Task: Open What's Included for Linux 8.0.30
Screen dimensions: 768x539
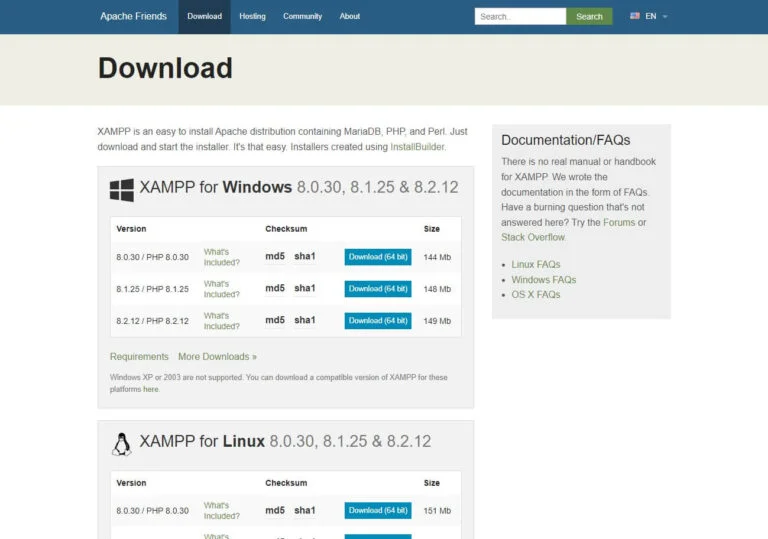Action: coord(221,511)
